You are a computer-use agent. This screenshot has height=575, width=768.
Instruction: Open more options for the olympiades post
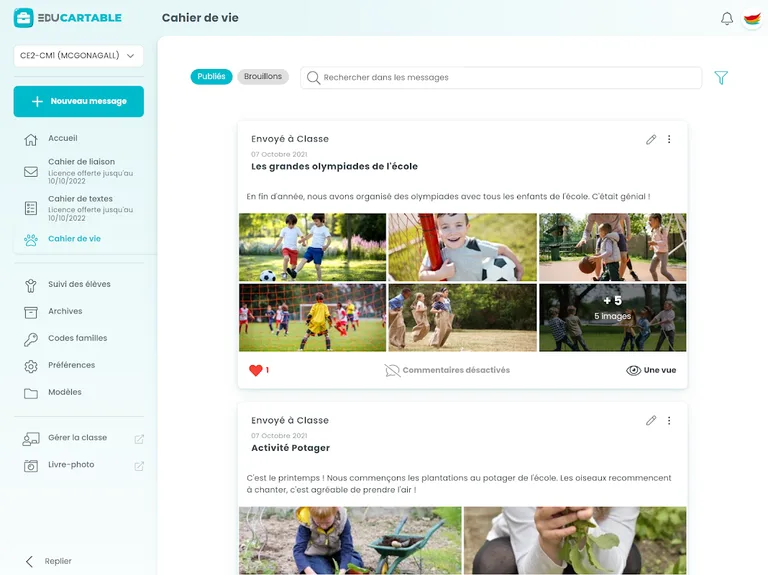tap(669, 140)
